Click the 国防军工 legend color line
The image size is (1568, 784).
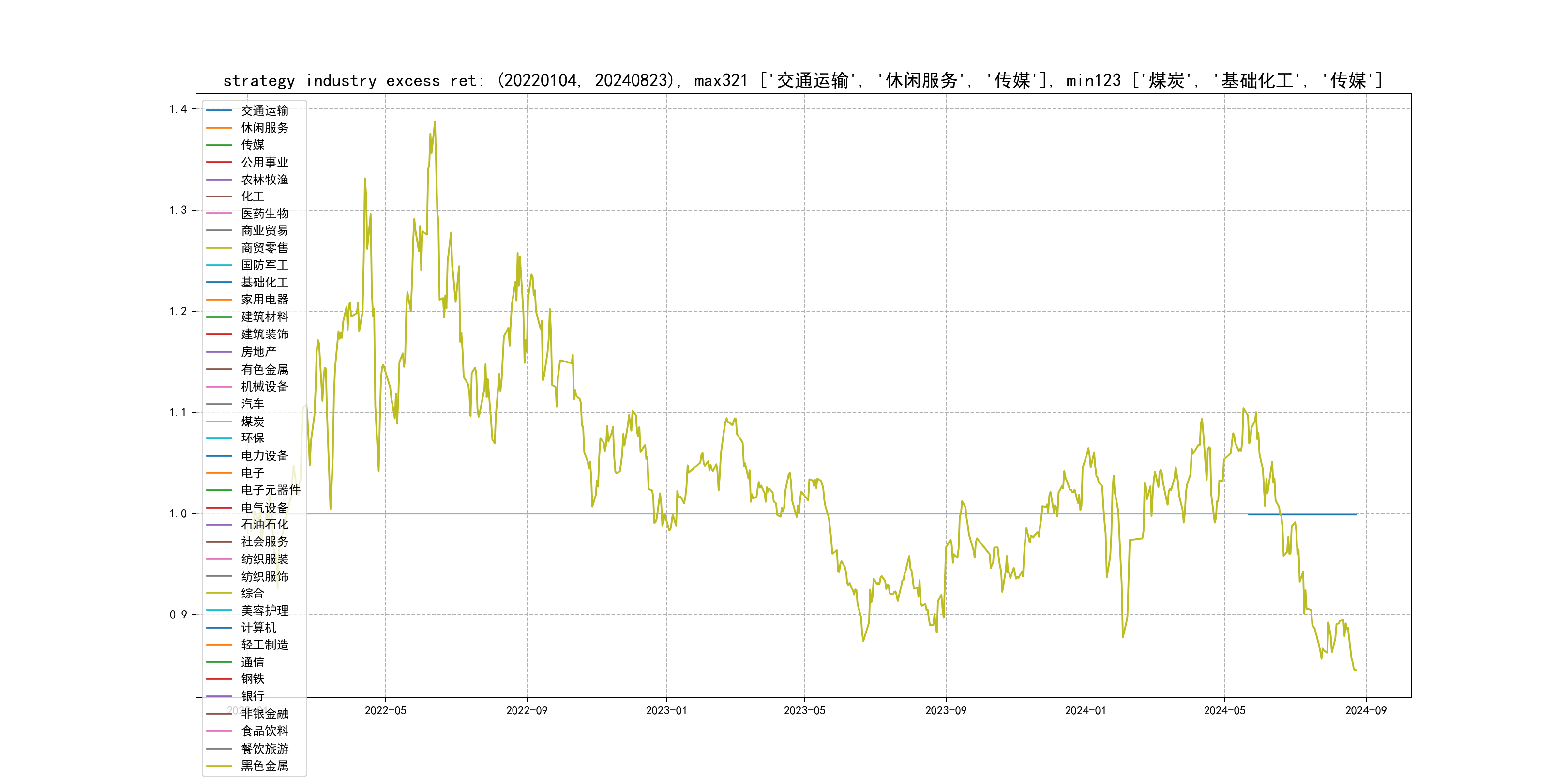pyautogui.click(x=219, y=265)
